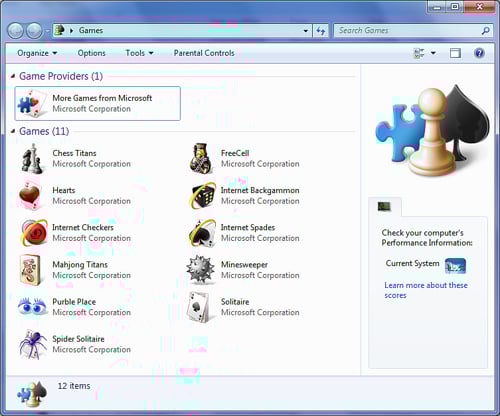
Task: Open the Organize dropdown menu
Action: (37, 53)
